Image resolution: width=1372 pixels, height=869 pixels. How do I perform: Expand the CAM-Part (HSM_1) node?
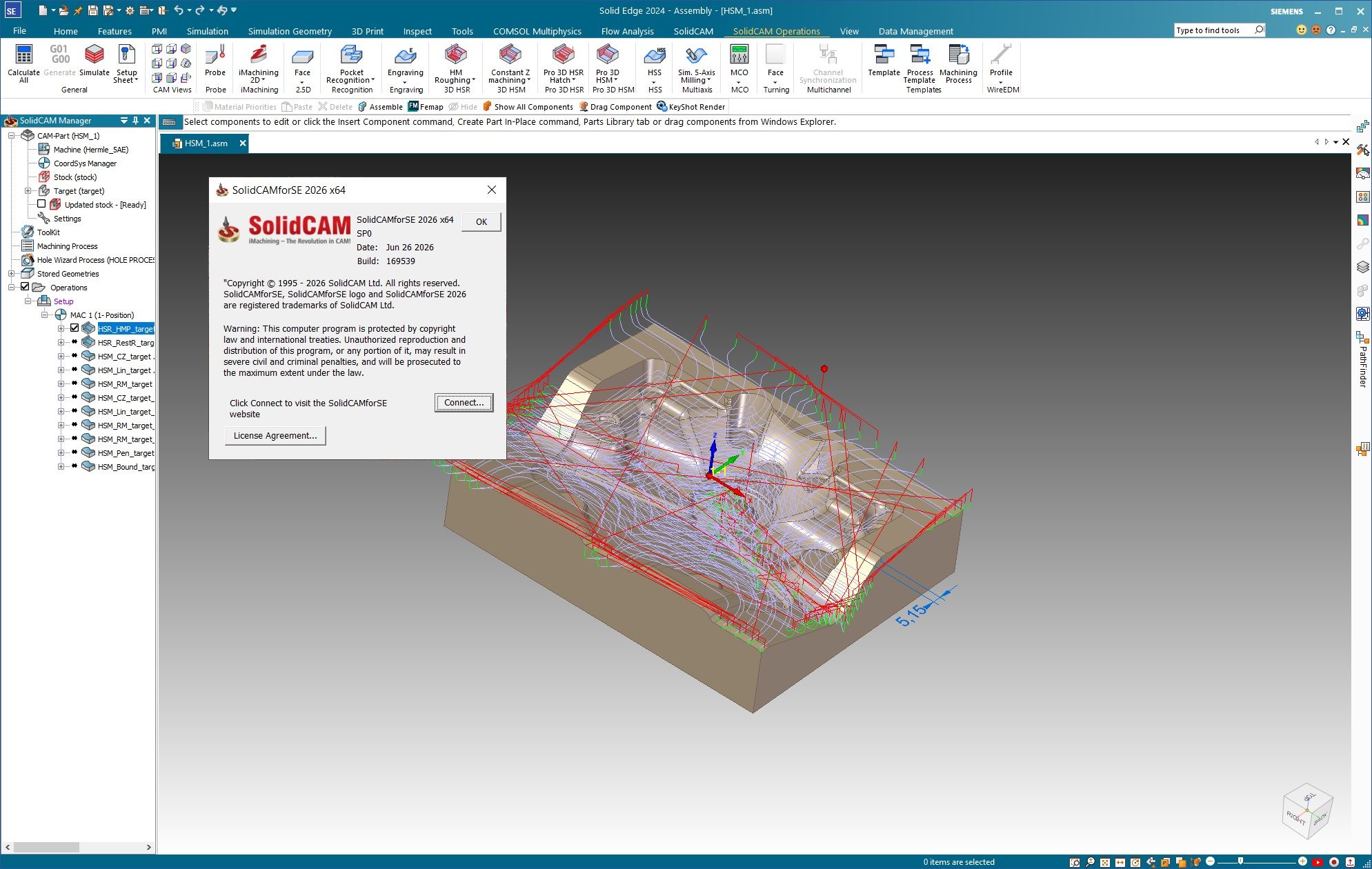pyautogui.click(x=11, y=136)
